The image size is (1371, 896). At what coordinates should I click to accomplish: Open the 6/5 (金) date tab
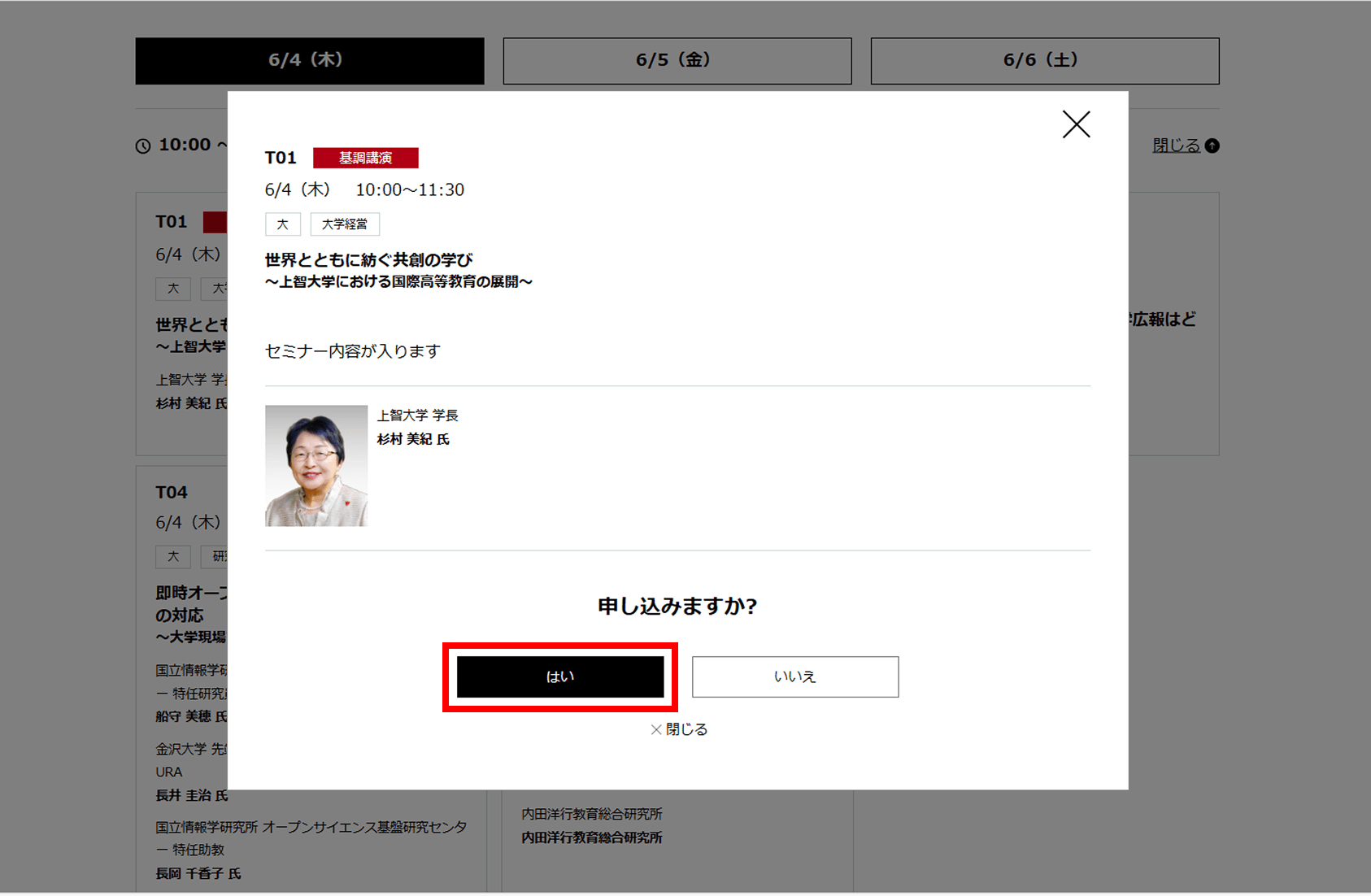pos(677,60)
